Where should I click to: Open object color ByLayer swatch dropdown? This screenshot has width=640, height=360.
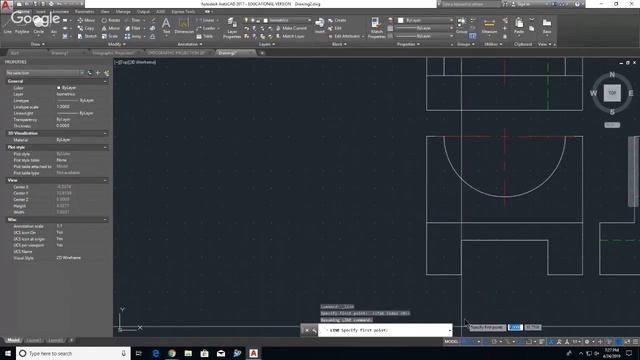(x=426, y=20)
